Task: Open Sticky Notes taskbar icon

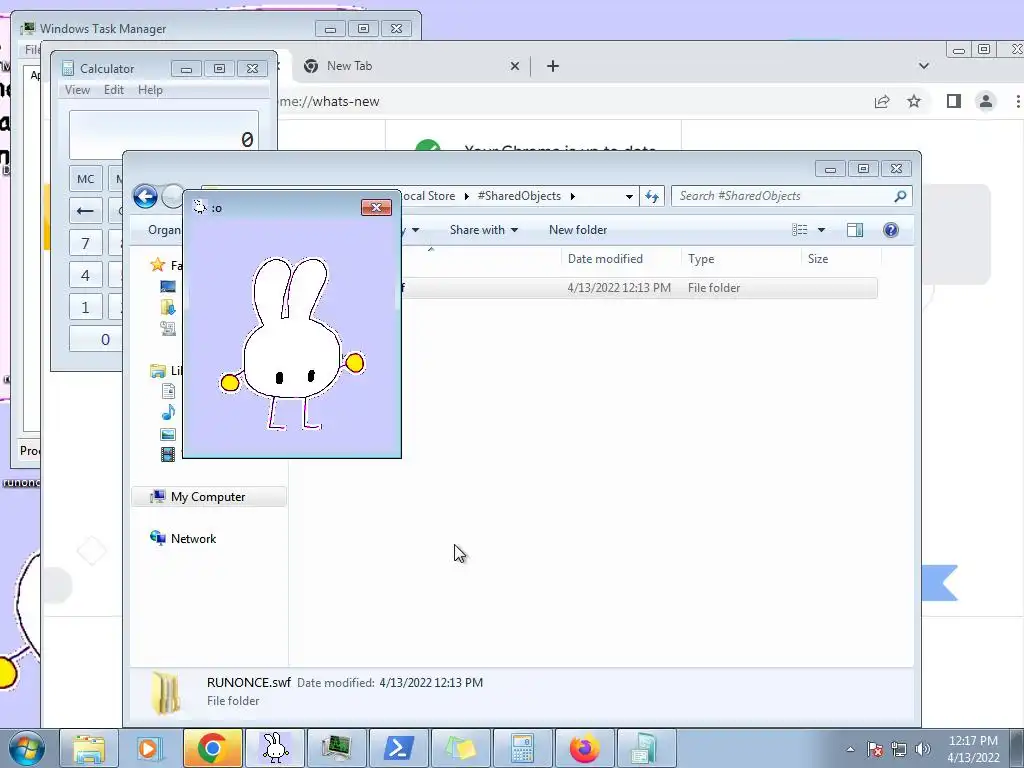Action: point(460,748)
